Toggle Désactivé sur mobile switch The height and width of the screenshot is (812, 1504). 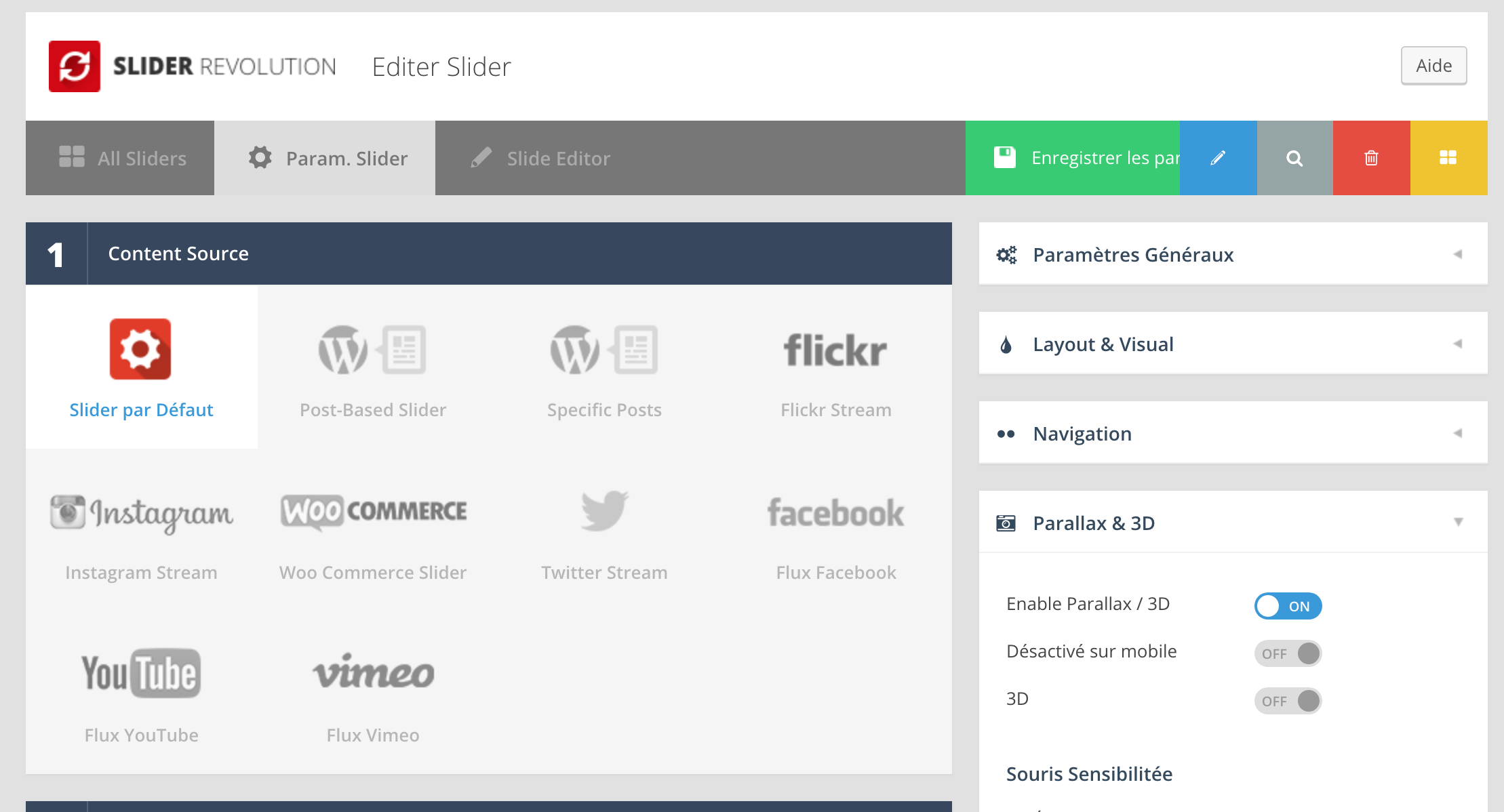pyautogui.click(x=1288, y=653)
